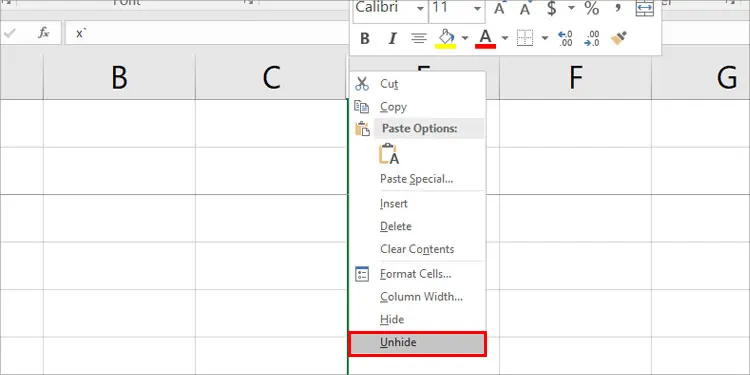Open Paste Special from context menu
Screen dimensions: 750x375
tap(418, 179)
